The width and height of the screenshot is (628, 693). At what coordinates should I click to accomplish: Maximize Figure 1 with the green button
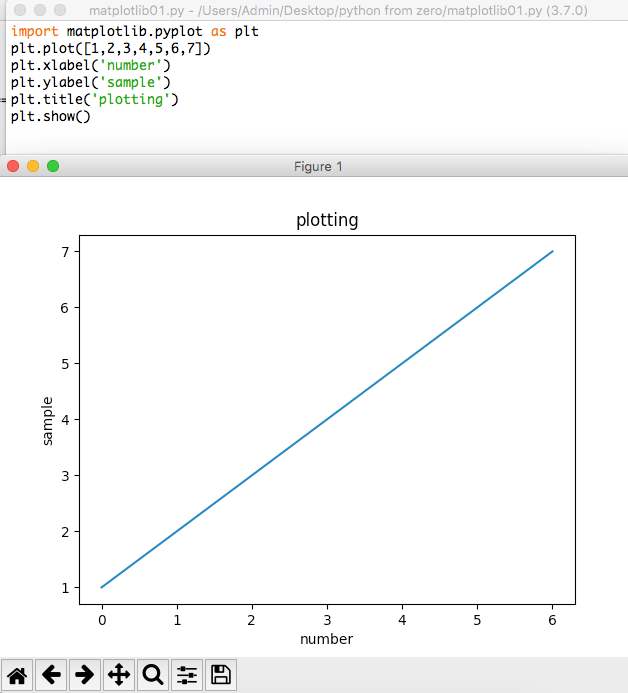click(x=53, y=166)
